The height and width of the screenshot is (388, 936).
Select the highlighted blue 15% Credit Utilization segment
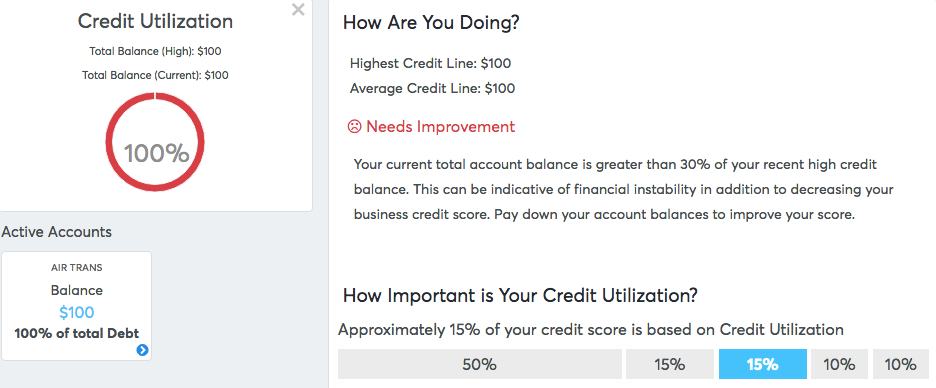(x=762, y=364)
